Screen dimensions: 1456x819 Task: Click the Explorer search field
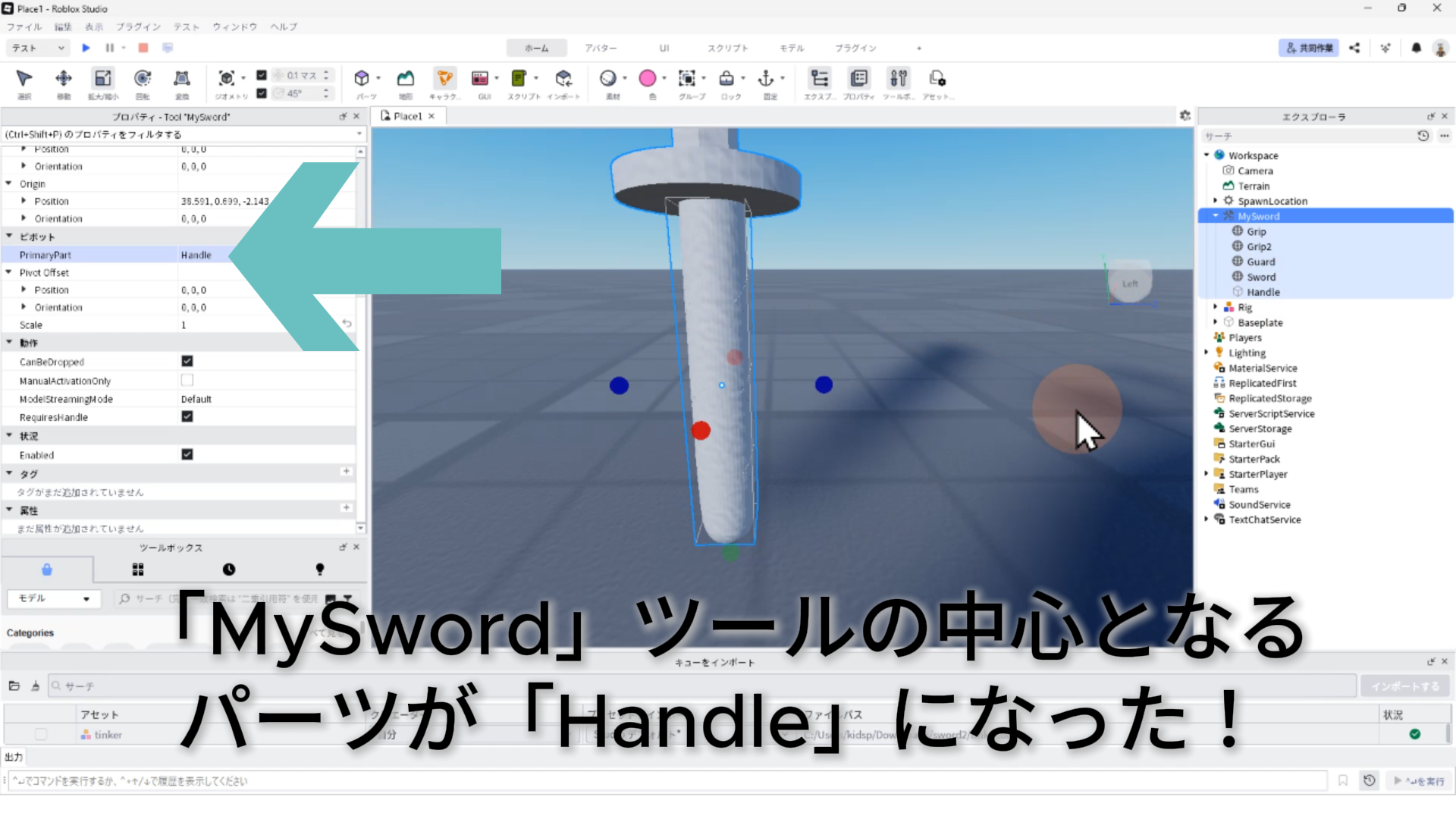[x=1306, y=136]
